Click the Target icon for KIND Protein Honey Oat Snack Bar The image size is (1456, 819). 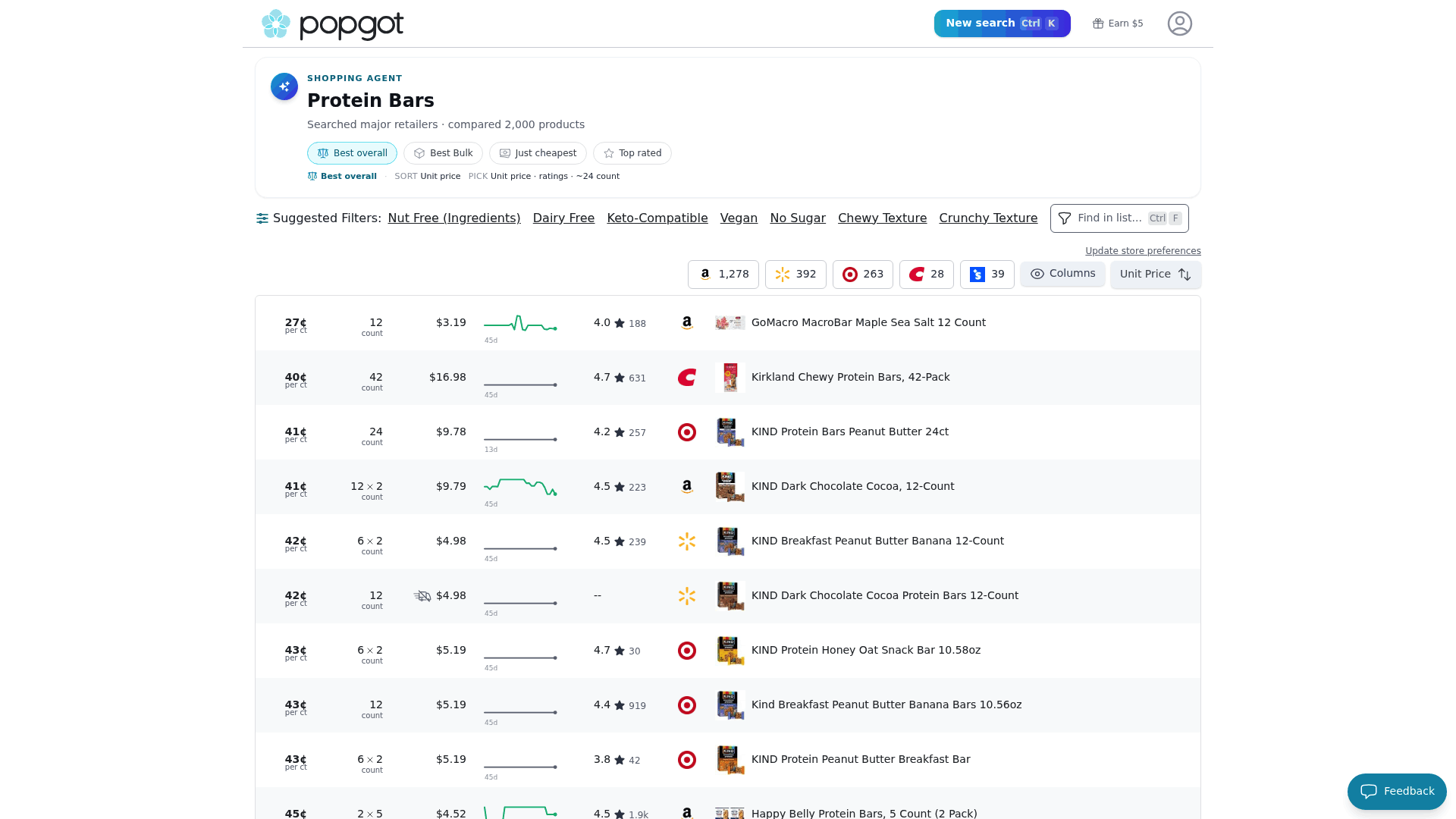[x=687, y=651]
